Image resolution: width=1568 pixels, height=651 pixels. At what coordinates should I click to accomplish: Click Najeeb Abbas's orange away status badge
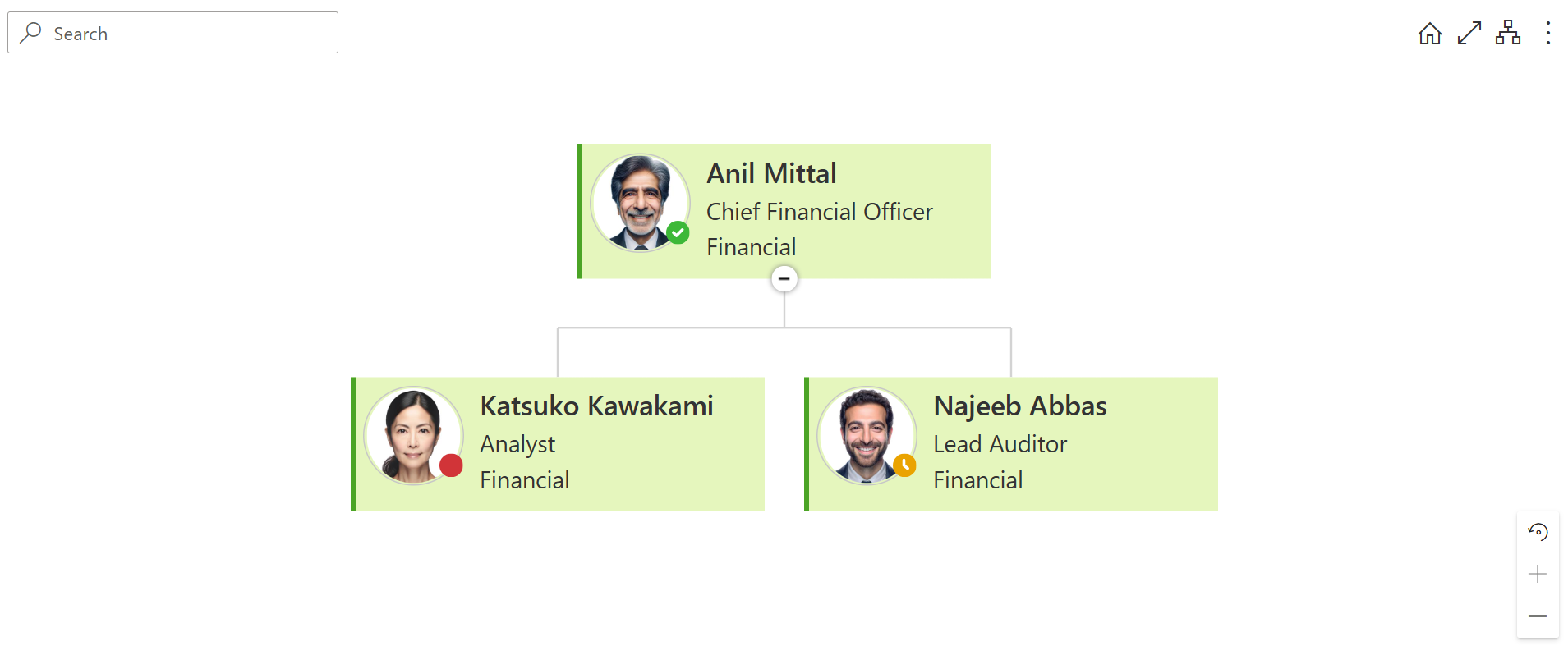pos(904,465)
